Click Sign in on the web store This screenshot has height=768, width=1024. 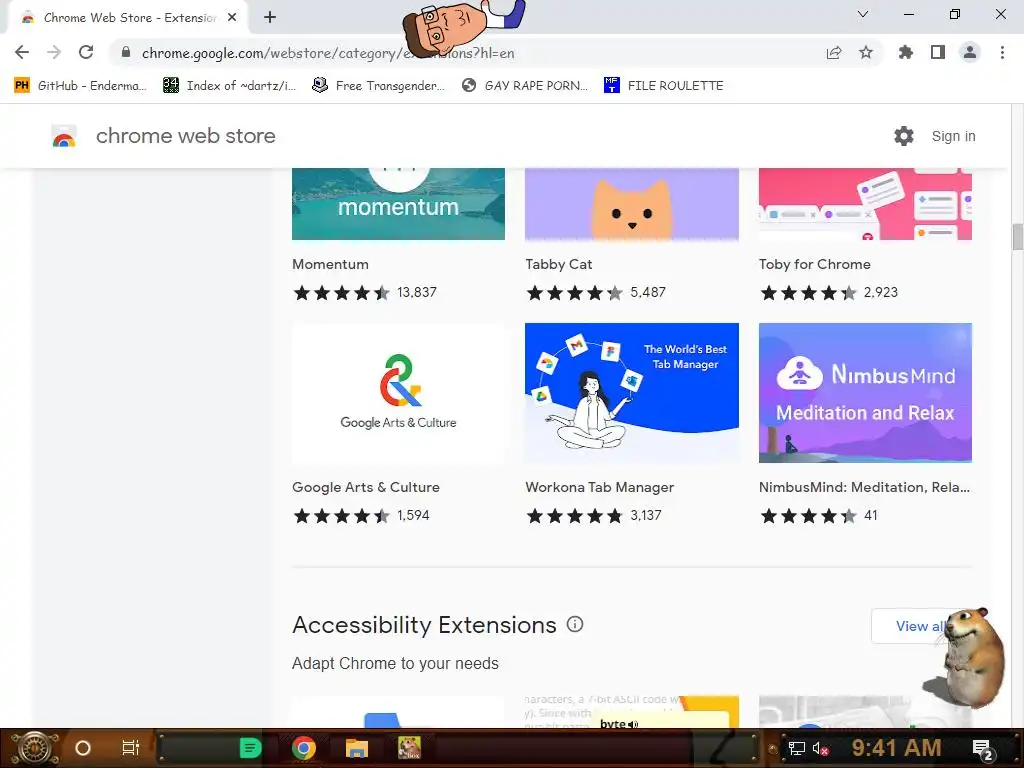coord(953,136)
